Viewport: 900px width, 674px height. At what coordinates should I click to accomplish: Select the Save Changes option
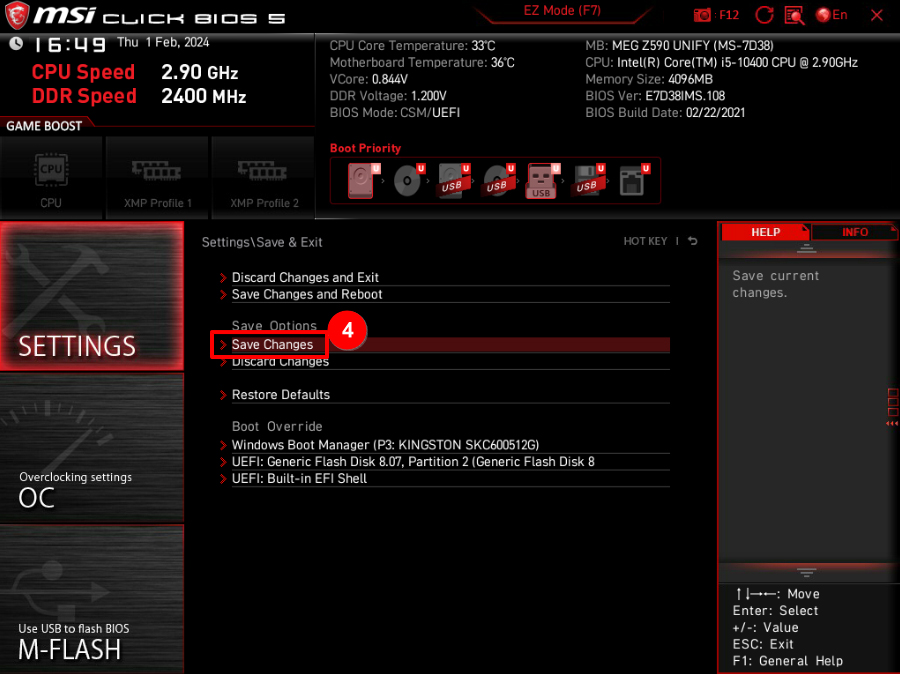coord(445,344)
